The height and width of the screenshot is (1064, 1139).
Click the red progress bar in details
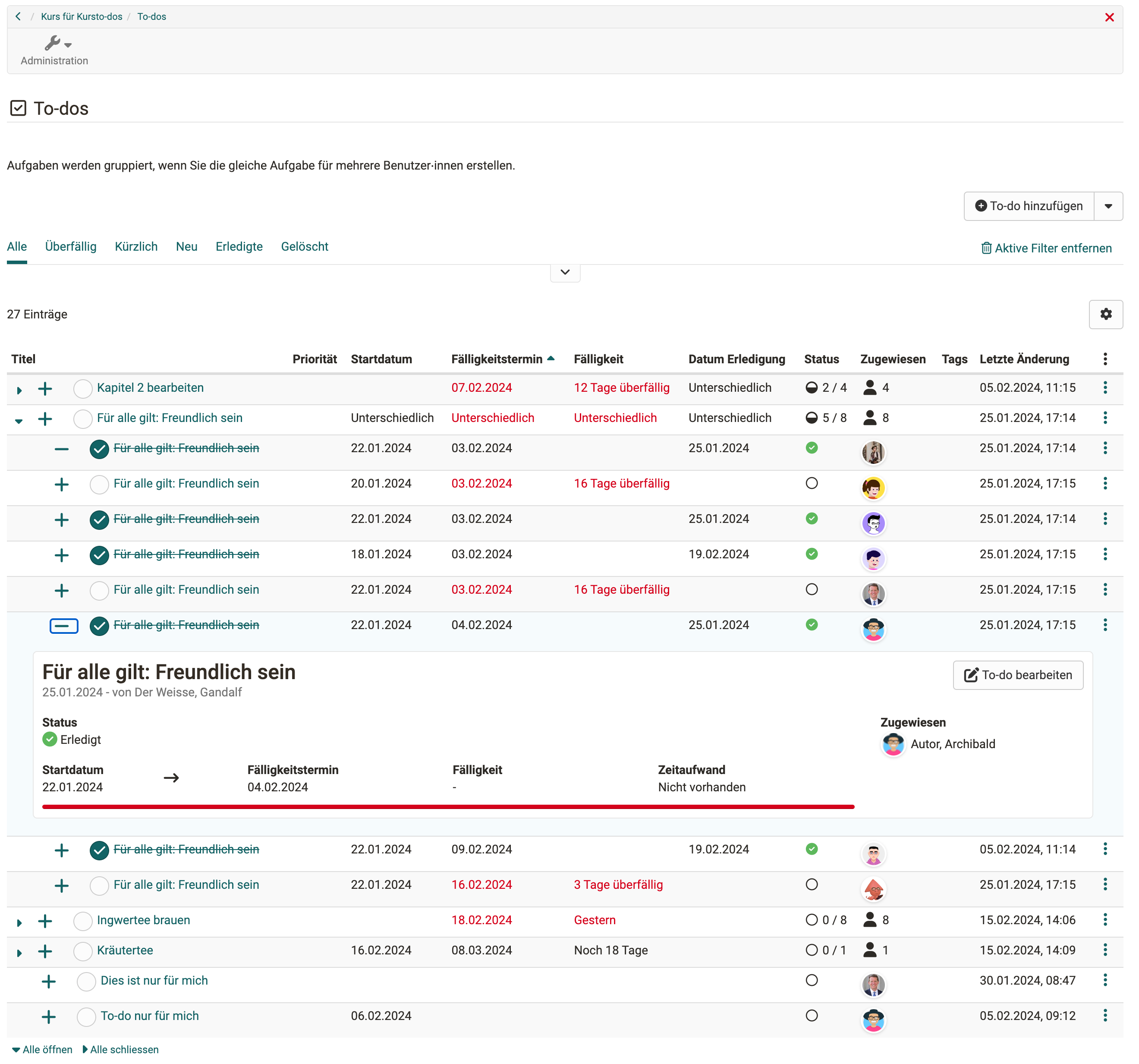click(448, 807)
